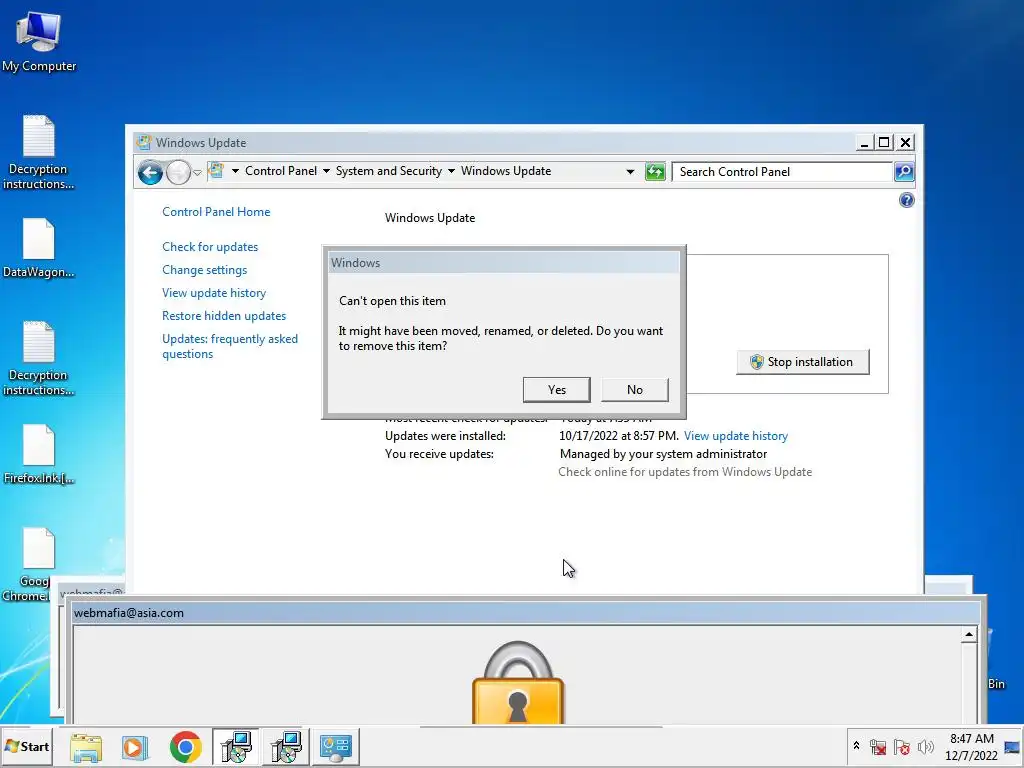Click No in the Windows dialog

[x=635, y=390]
